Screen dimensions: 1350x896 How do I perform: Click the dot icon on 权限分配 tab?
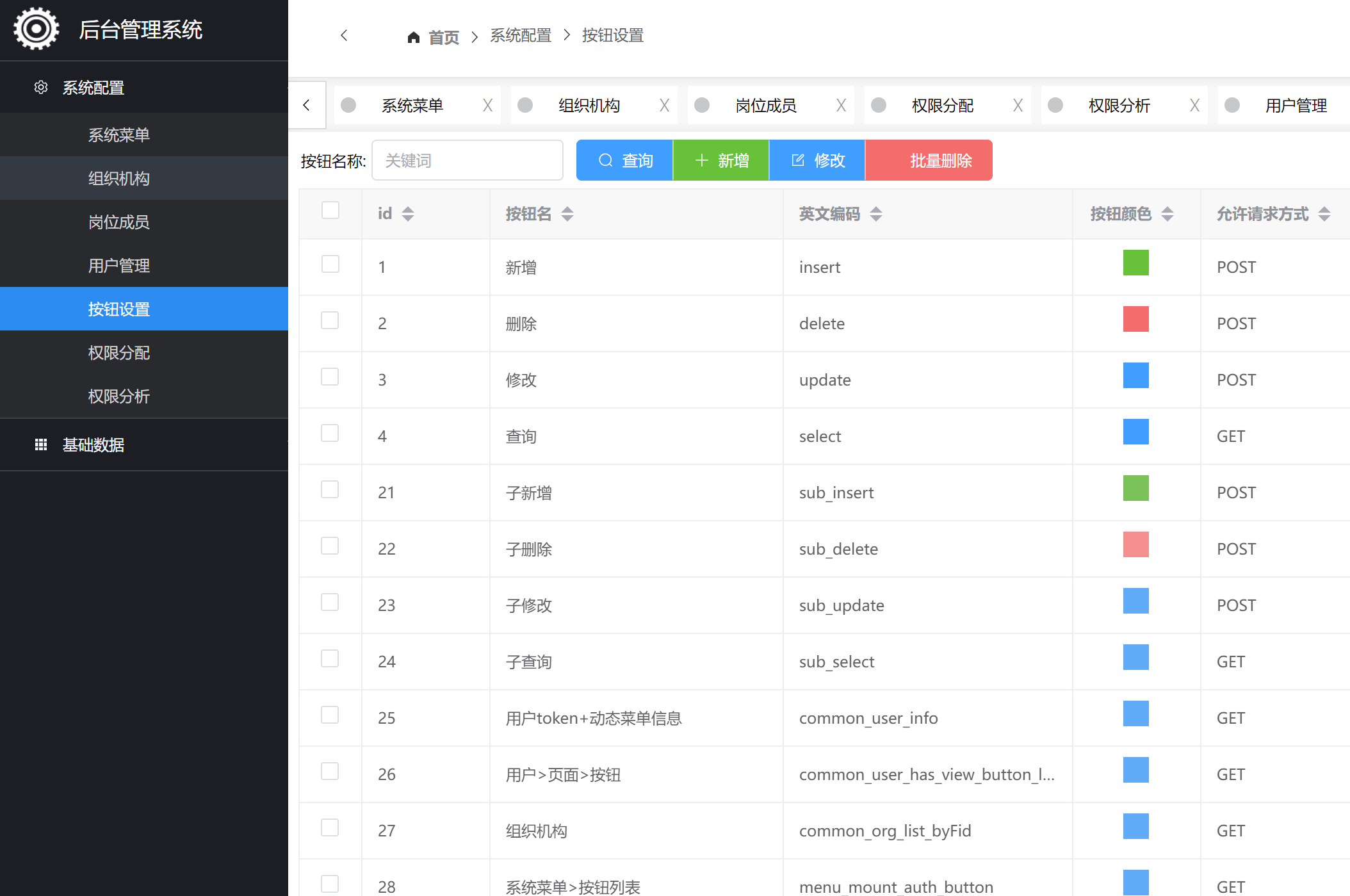(x=879, y=105)
